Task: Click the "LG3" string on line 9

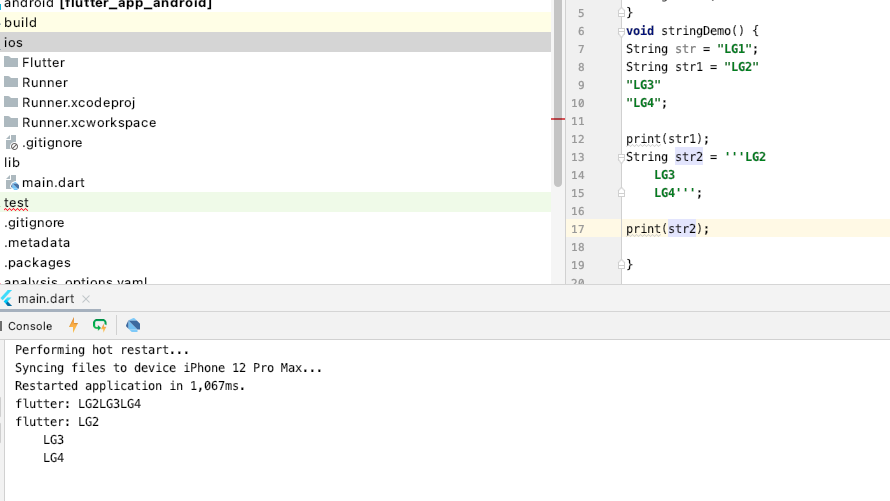Action: (x=643, y=85)
